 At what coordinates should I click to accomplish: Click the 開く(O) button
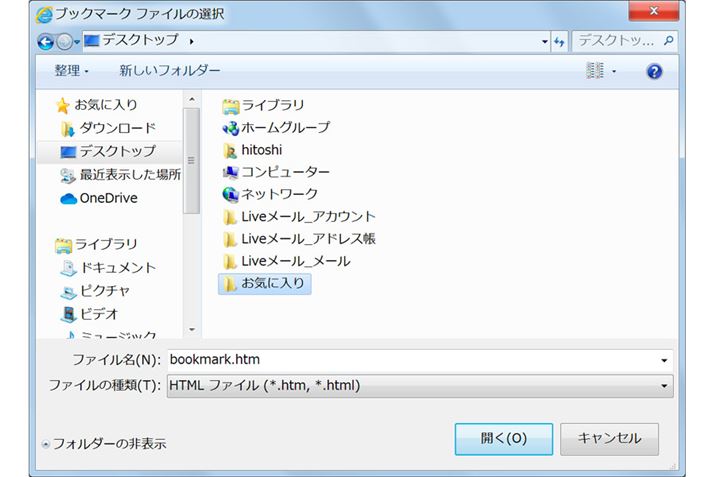click(504, 439)
